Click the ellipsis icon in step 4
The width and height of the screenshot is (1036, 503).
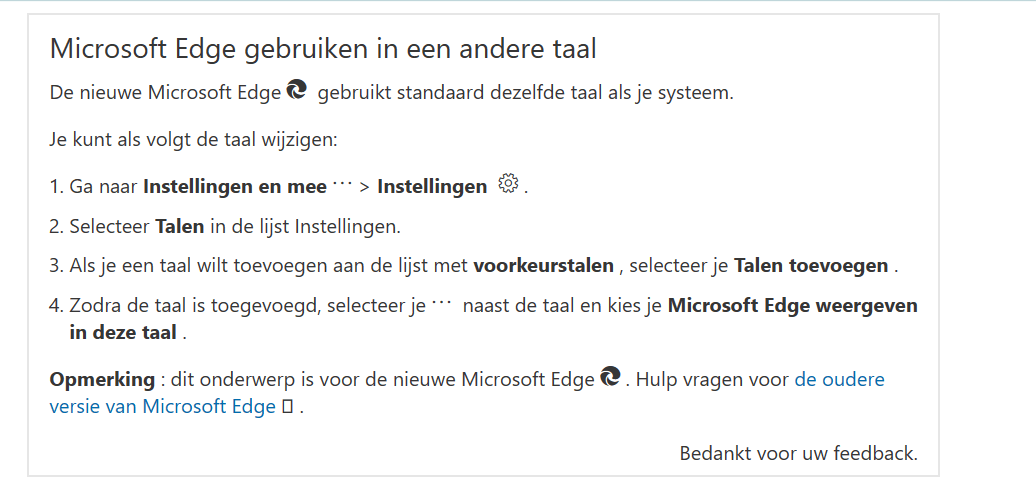tap(441, 303)
